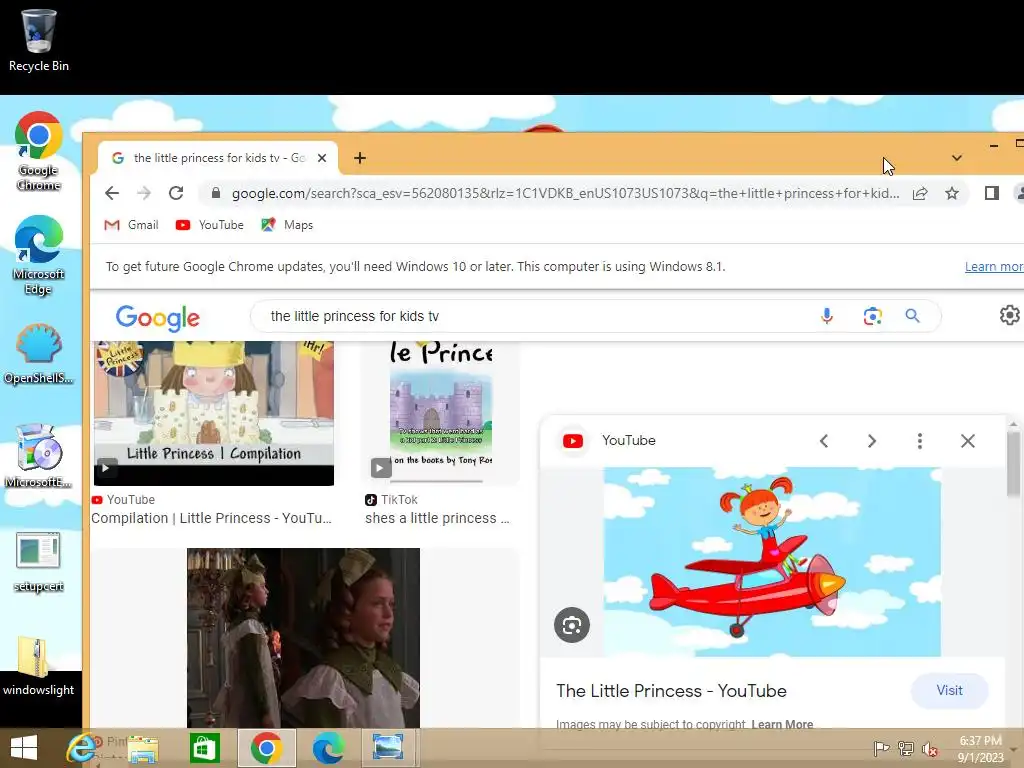View site information lock icon

pos(216,193)
